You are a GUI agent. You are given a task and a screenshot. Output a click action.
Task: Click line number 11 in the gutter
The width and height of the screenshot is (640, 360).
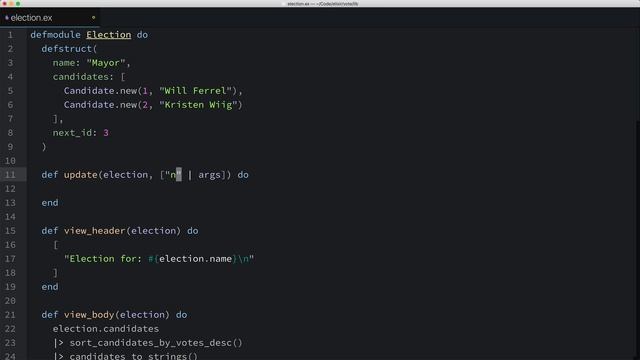point(10,175)
